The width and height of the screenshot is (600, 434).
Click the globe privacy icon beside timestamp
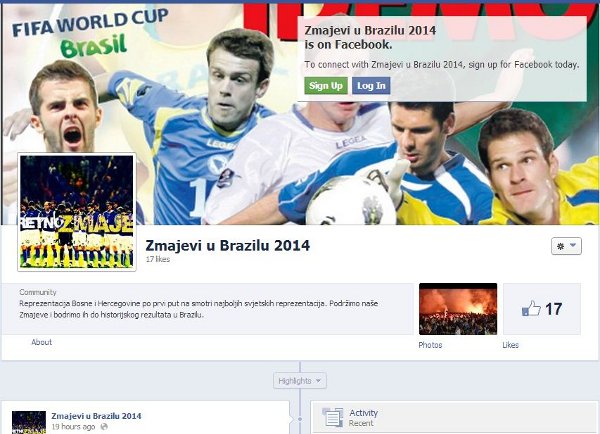[x=104, y=426]
